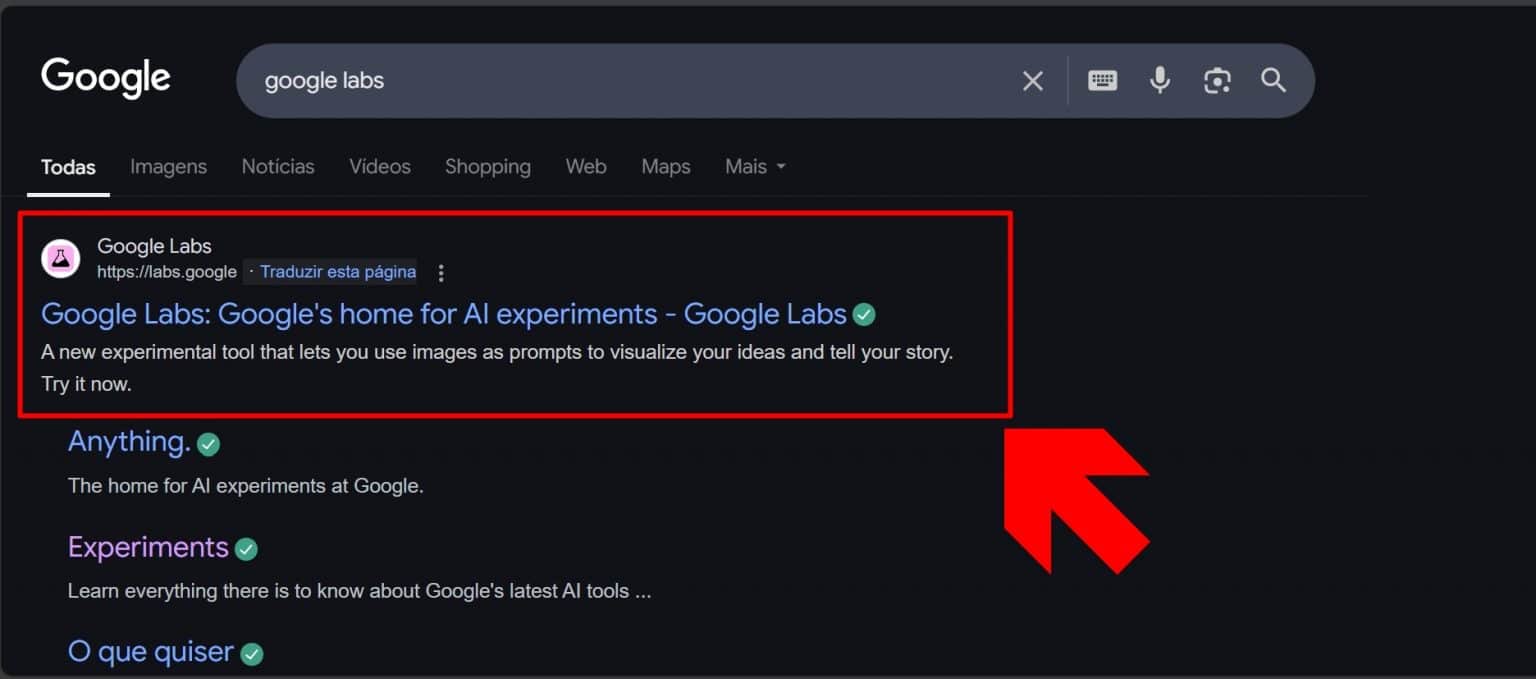Screen dimensions: 1536x679
Task: Open Google Lens image search
Action: click(x=1216, y=80)
